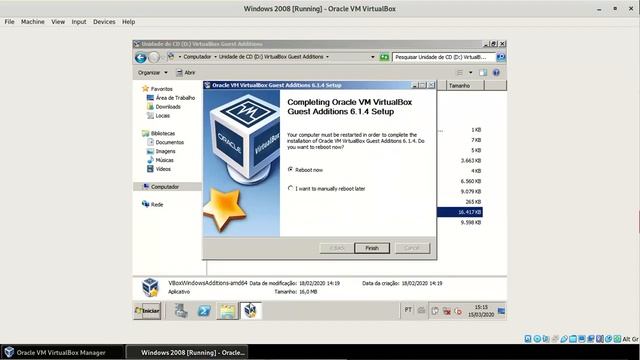Viewport: 640px width, 360px height.
Task: Click the hard disk activity status icon
Action: point(528,339)
